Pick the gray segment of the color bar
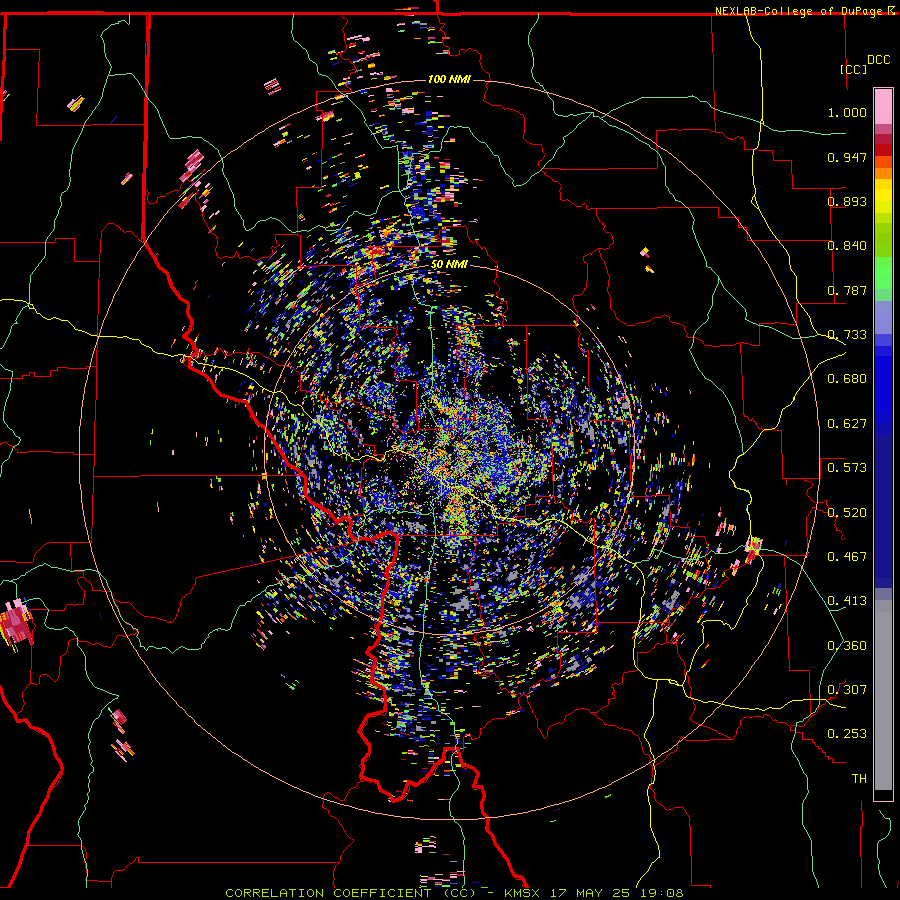Image resolution: width=900 pixels, height=900 pixels. click(883, 695)
